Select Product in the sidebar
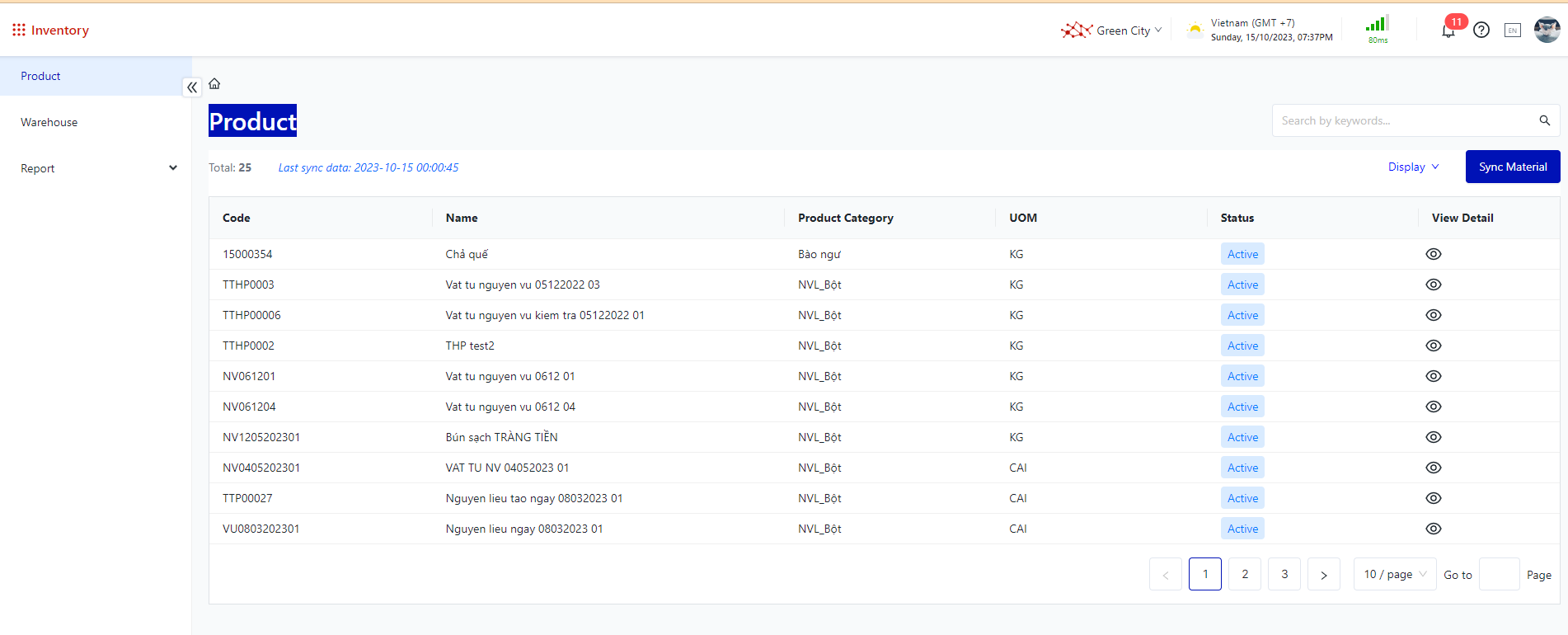Viewport: 1568px width, 635px height. coord(41,76)
